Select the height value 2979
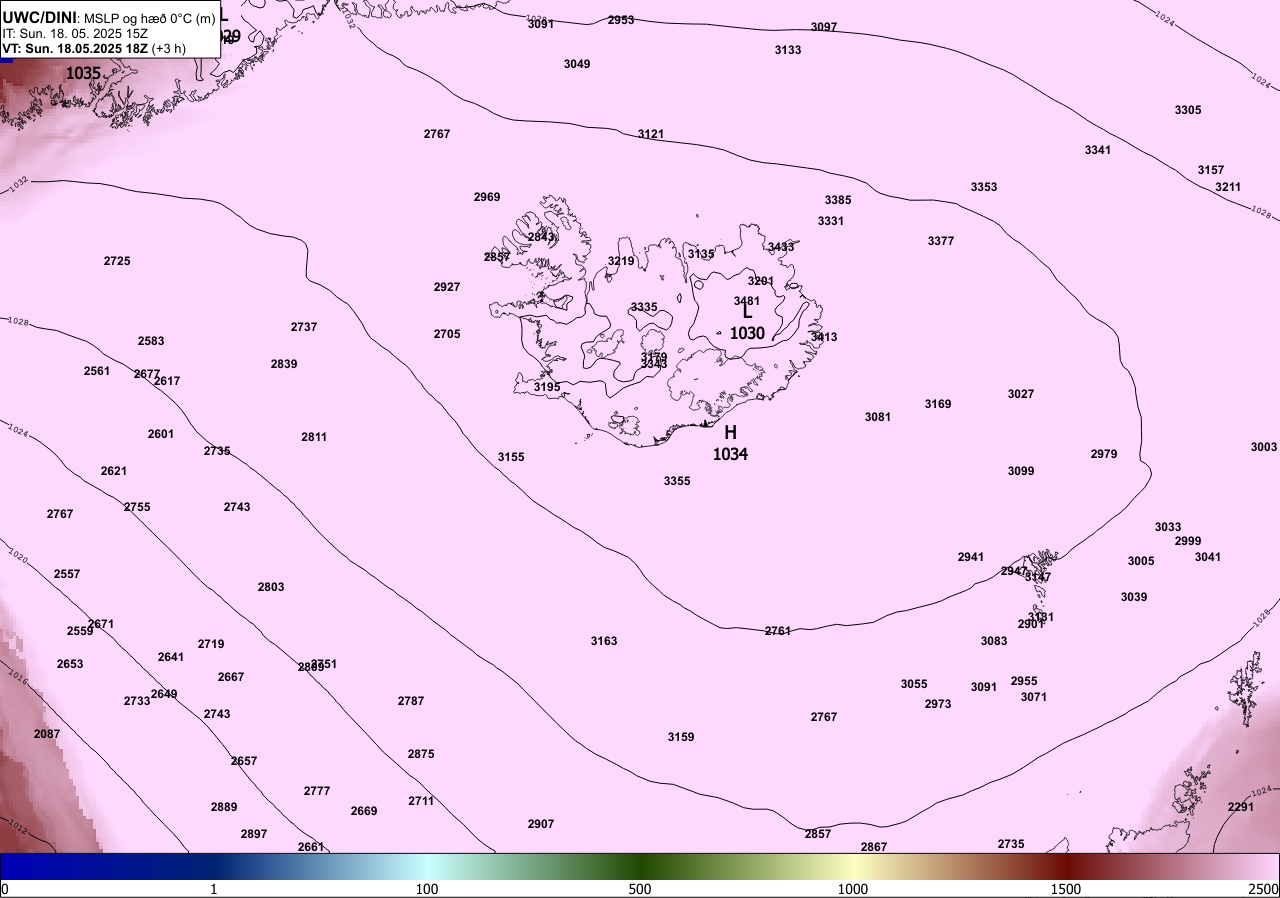The width and height of the screenshot is (1280, 898). pos(1104,454)
